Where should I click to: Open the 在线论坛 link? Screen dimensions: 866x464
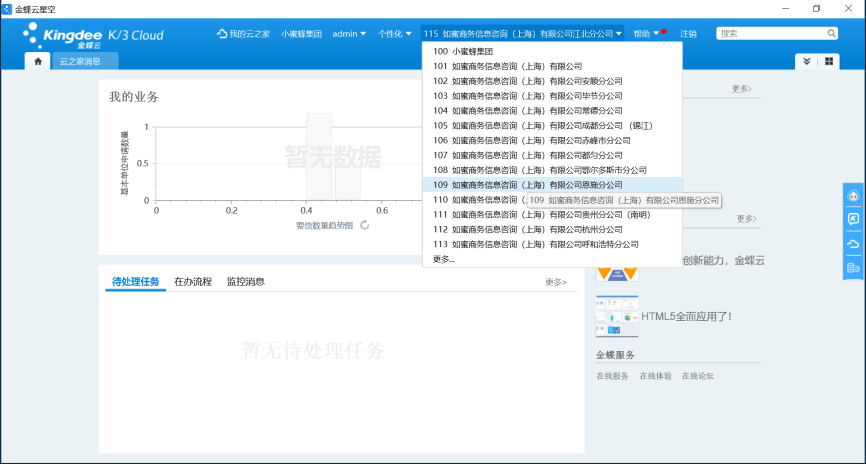click(698, 376)
